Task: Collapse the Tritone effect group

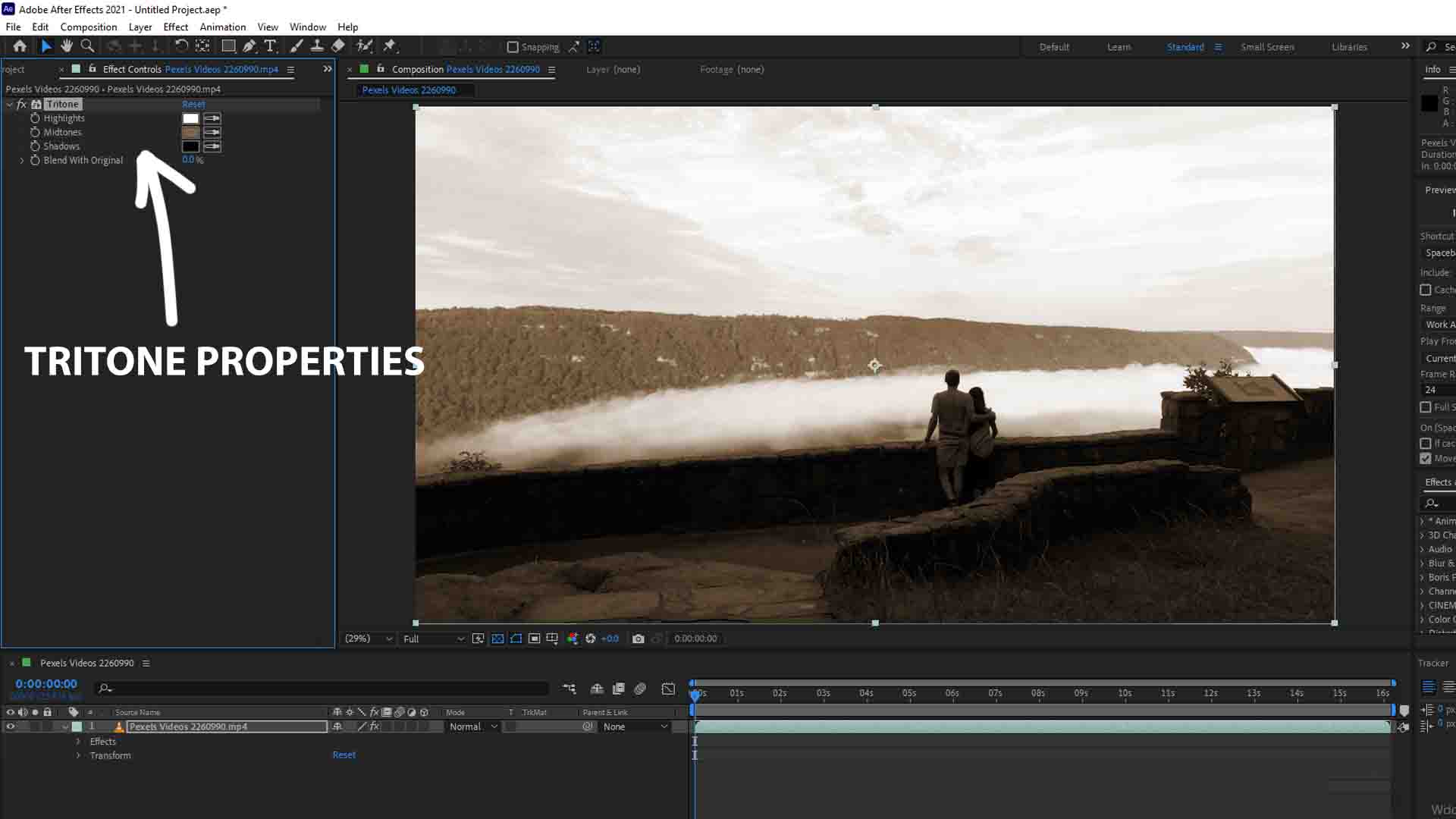Action: (10, 105)
